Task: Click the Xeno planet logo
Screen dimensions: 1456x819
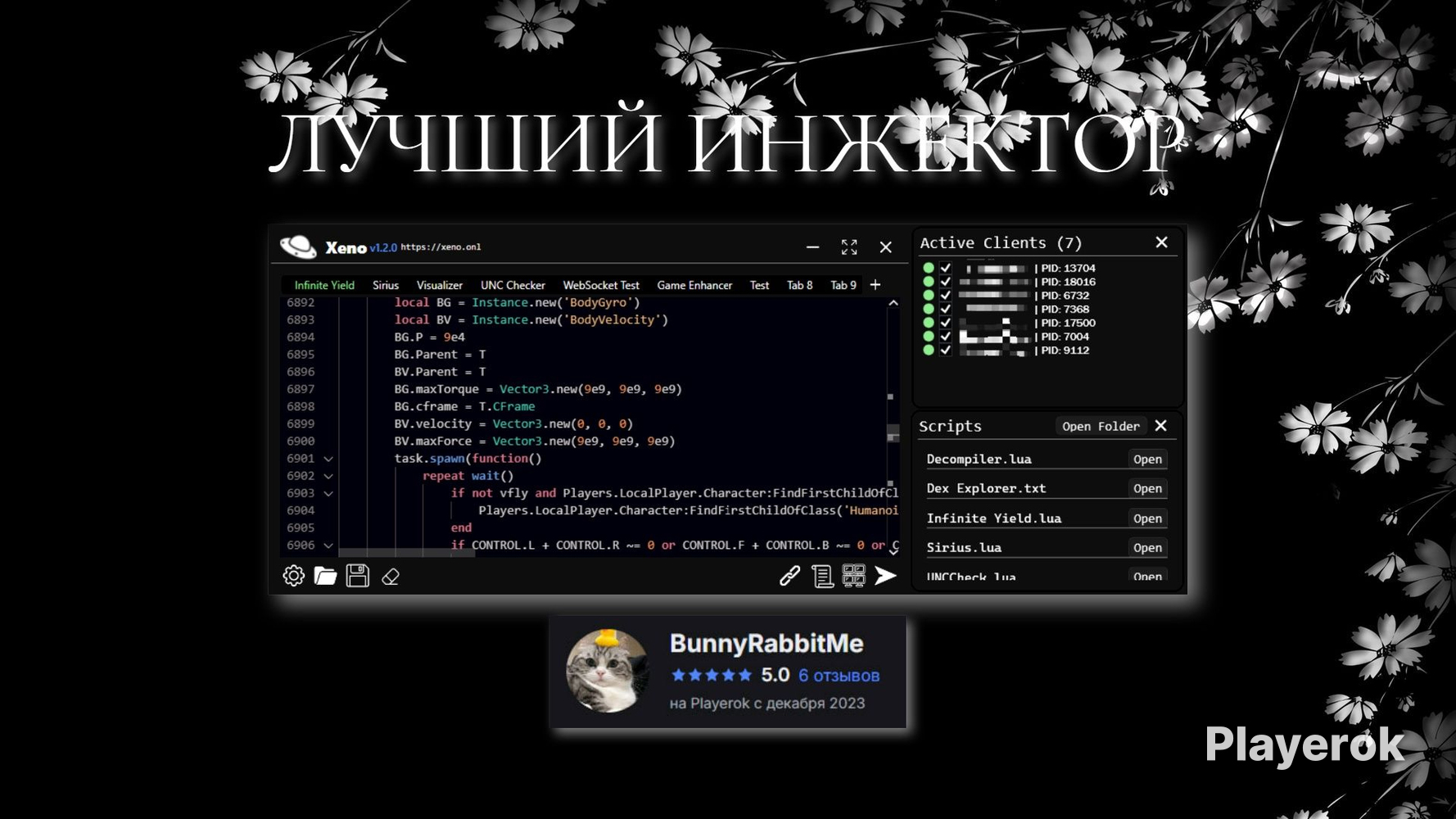Action: (x=298, y=247)
